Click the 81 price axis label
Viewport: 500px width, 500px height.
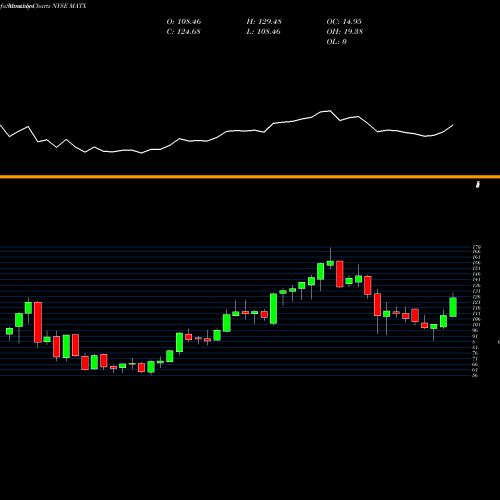click(475, 348)
